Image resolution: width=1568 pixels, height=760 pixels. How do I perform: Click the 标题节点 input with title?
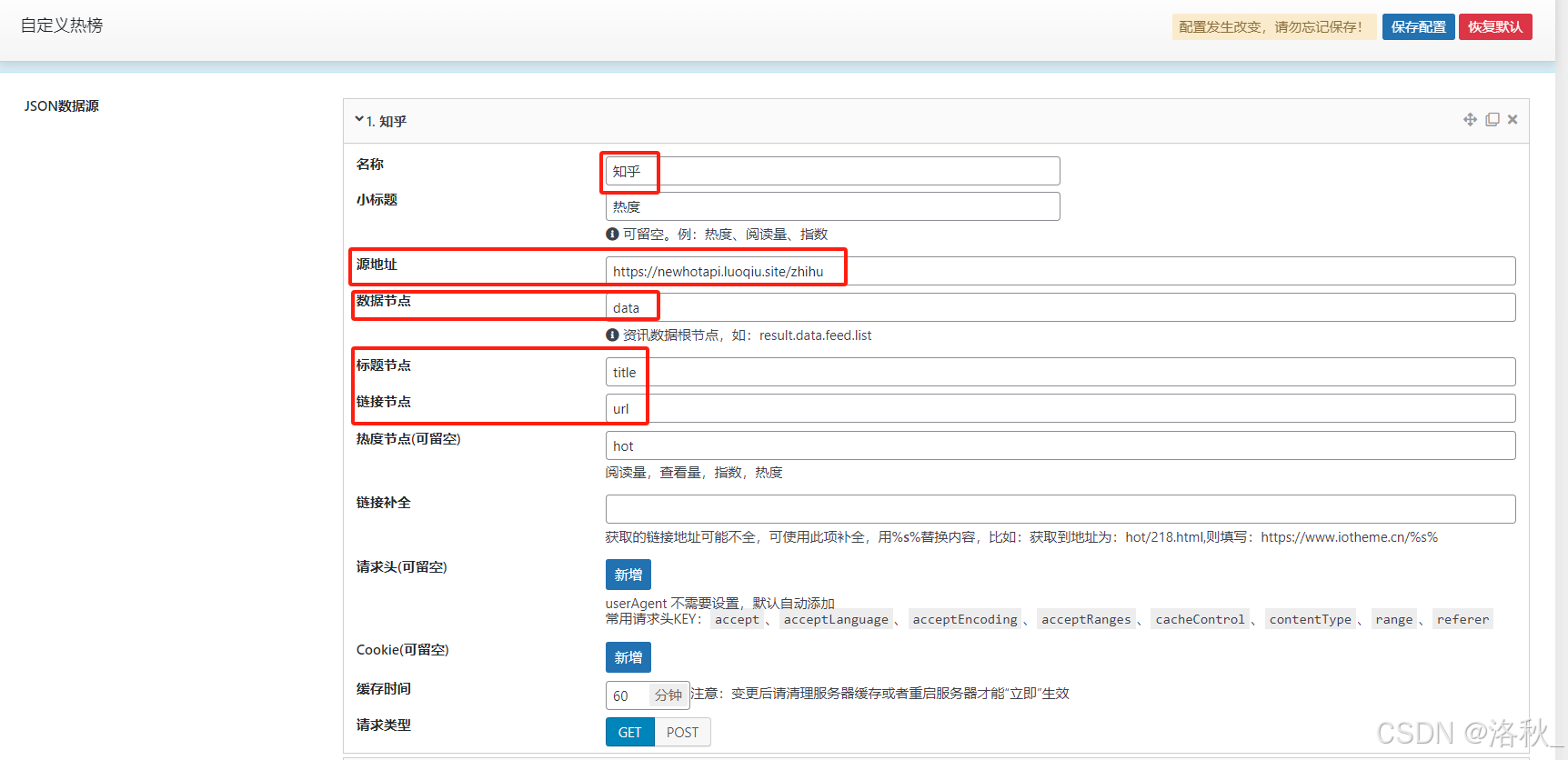click(x=1060, y=372)
